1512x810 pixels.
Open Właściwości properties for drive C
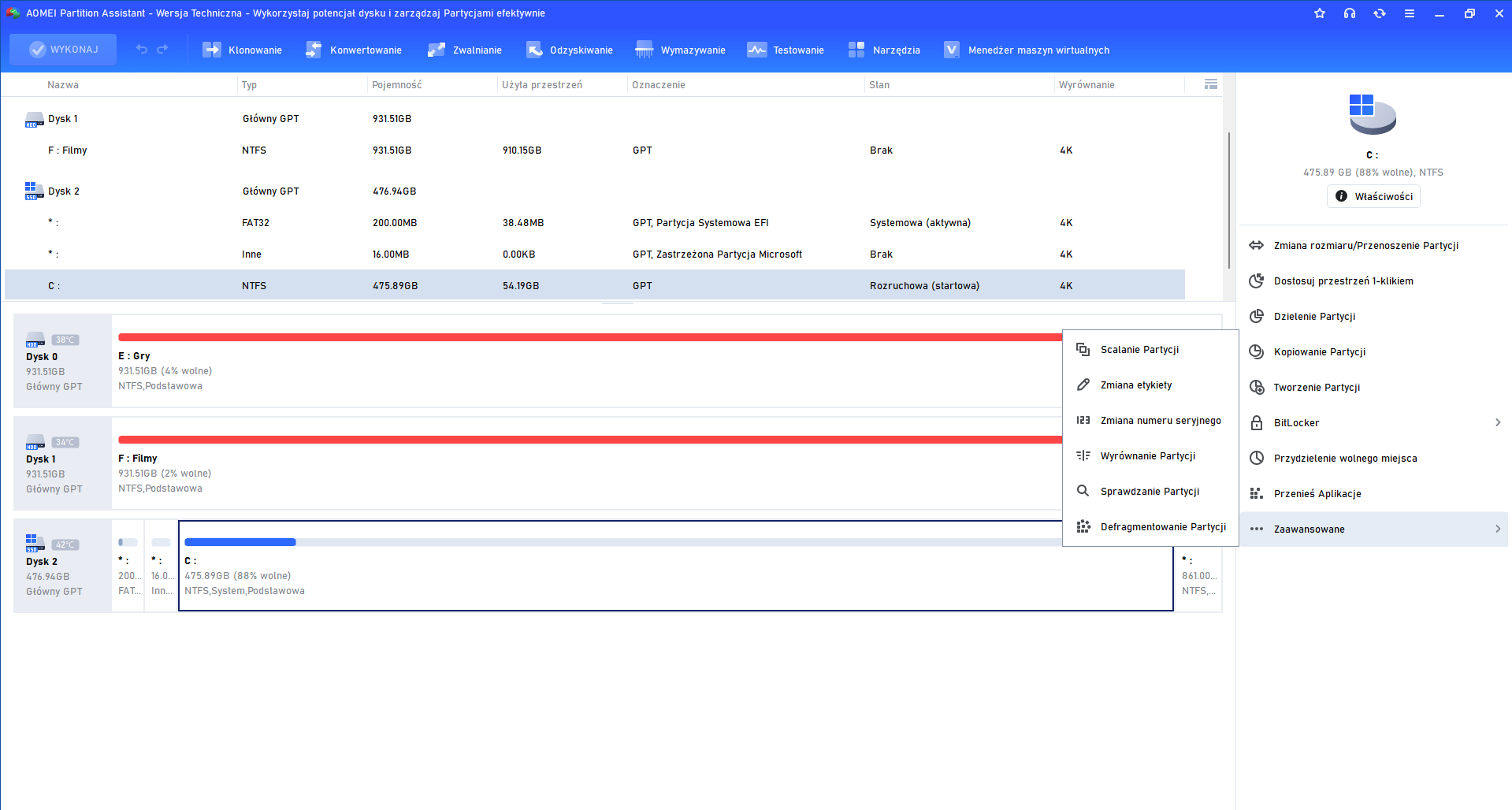pyautogui.click(x=1373, y=196)
